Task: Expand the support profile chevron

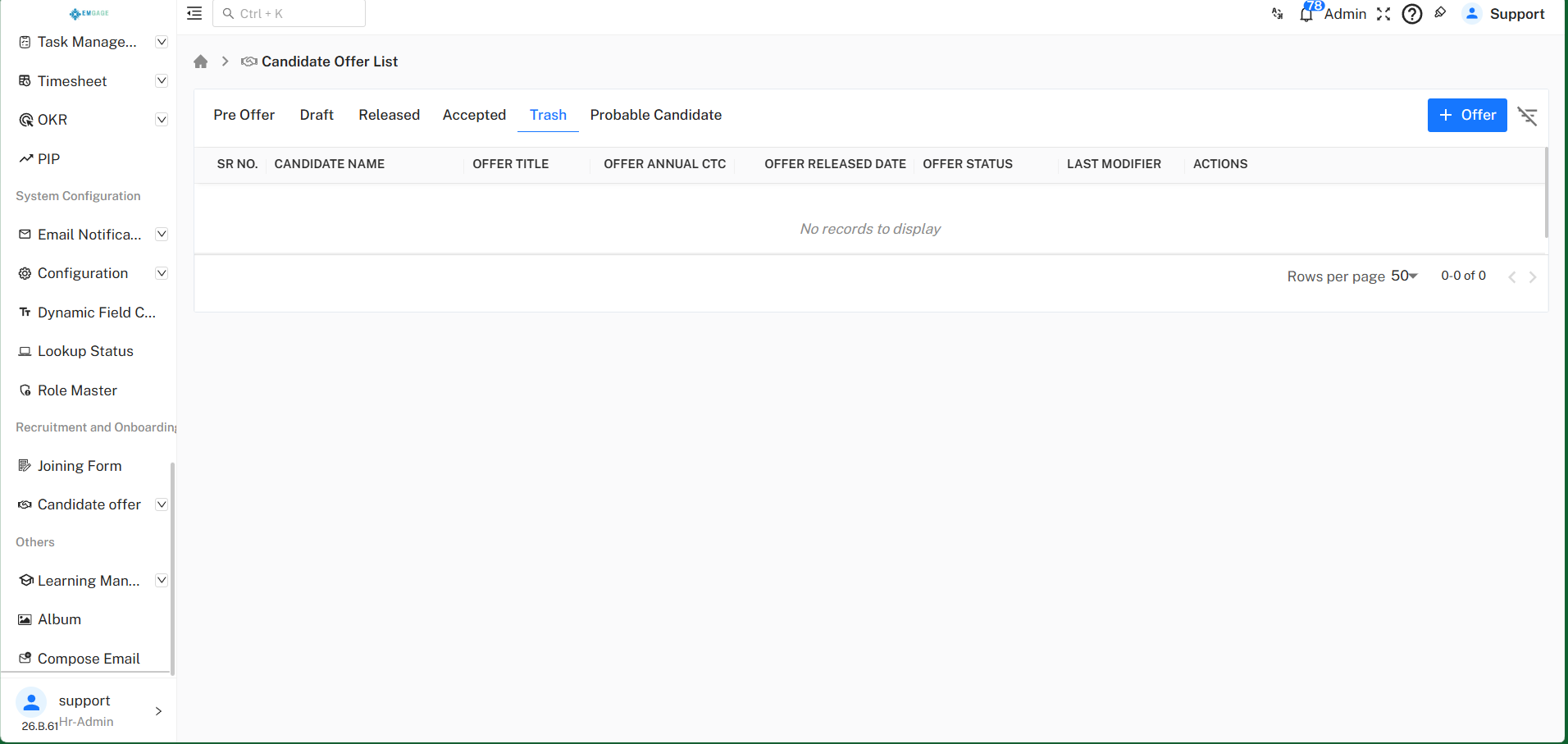Action: tap(158, 711)
